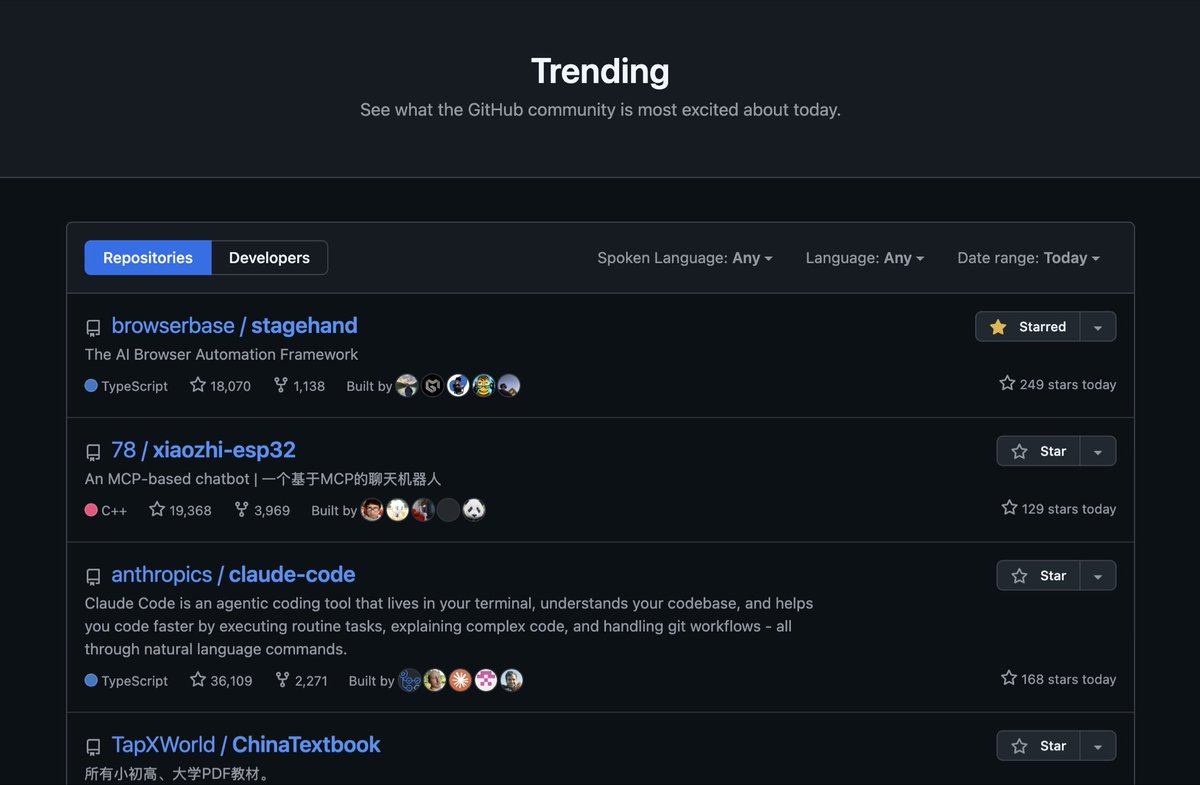Screen dimensions: 1200x785
Task: Click the An MCP-based chatbot description
Action: tap(263, 479)
